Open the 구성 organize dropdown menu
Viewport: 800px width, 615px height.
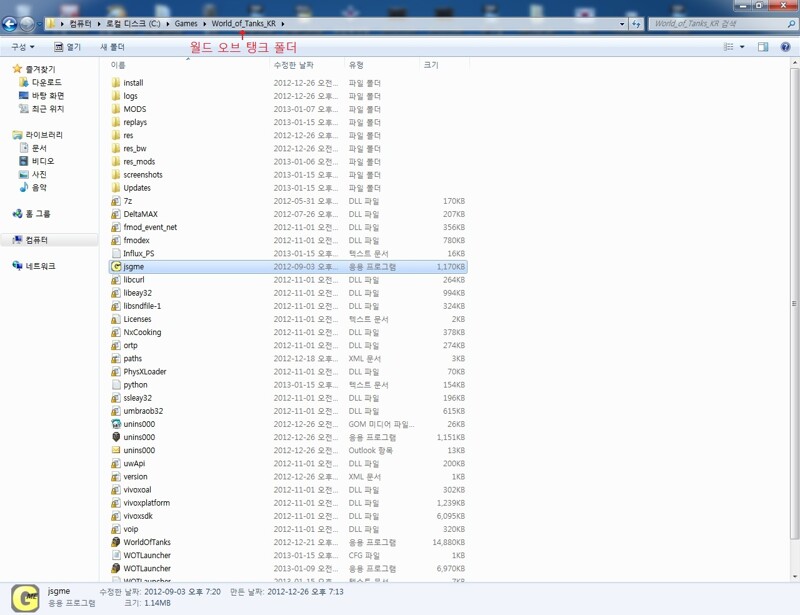(23, 47)
